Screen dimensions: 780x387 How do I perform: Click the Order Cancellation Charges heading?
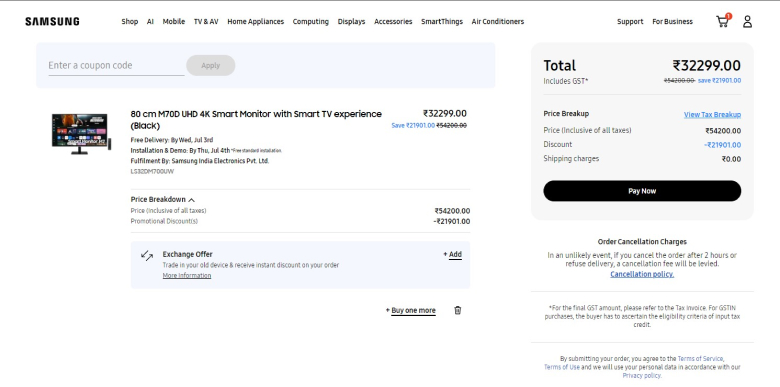[x=642, y=242]
